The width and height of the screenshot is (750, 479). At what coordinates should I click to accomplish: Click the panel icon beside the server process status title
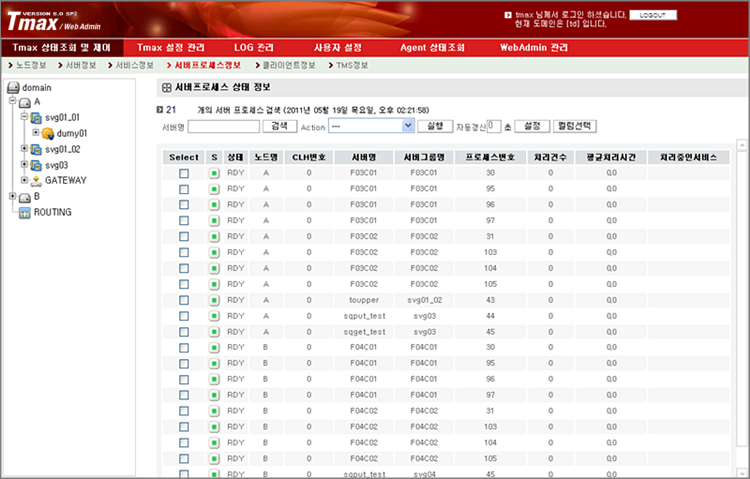pyautogui.click(x=166, y=88)
